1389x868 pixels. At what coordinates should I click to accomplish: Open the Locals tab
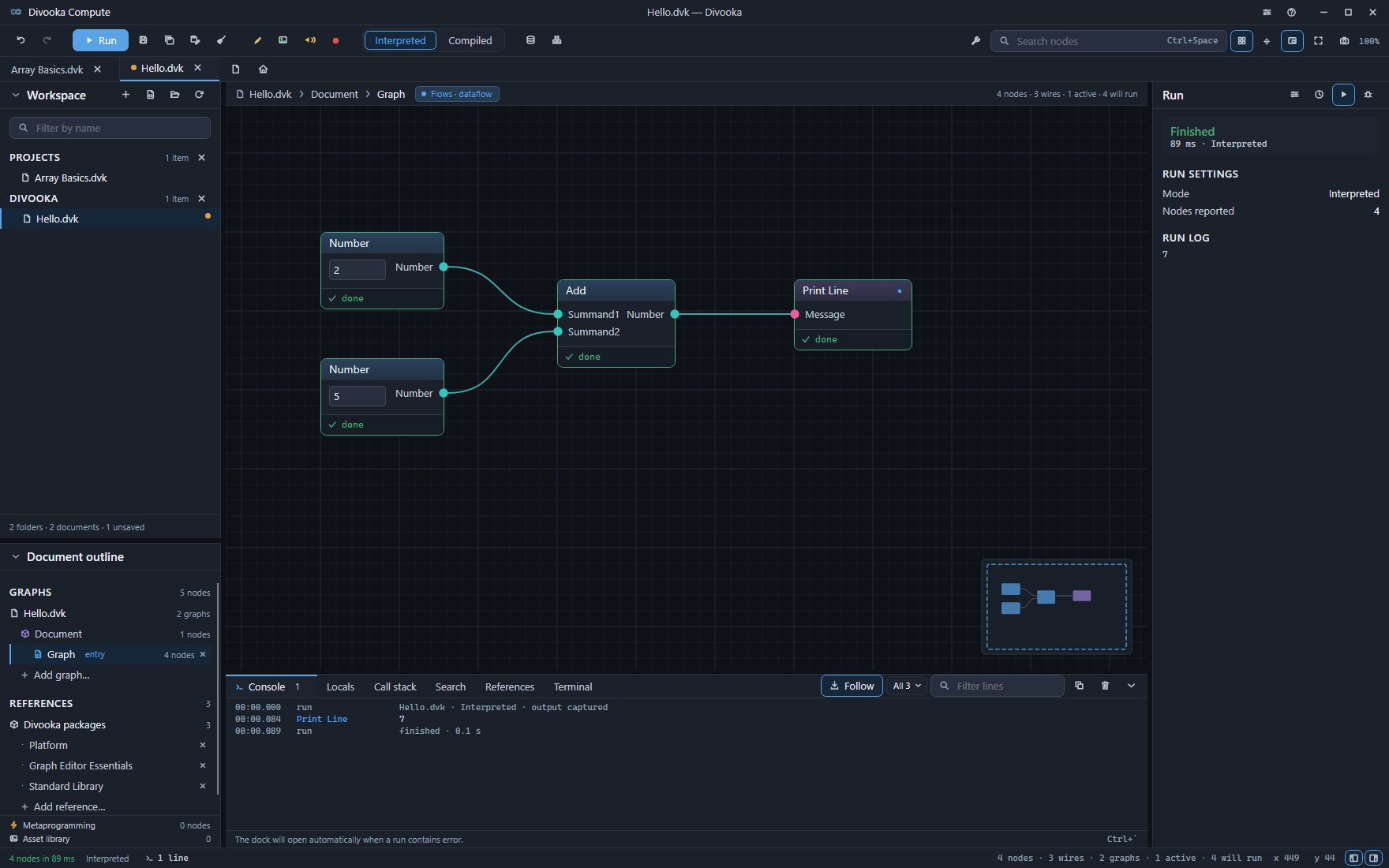pyautogui.click(x=340, y=687)
